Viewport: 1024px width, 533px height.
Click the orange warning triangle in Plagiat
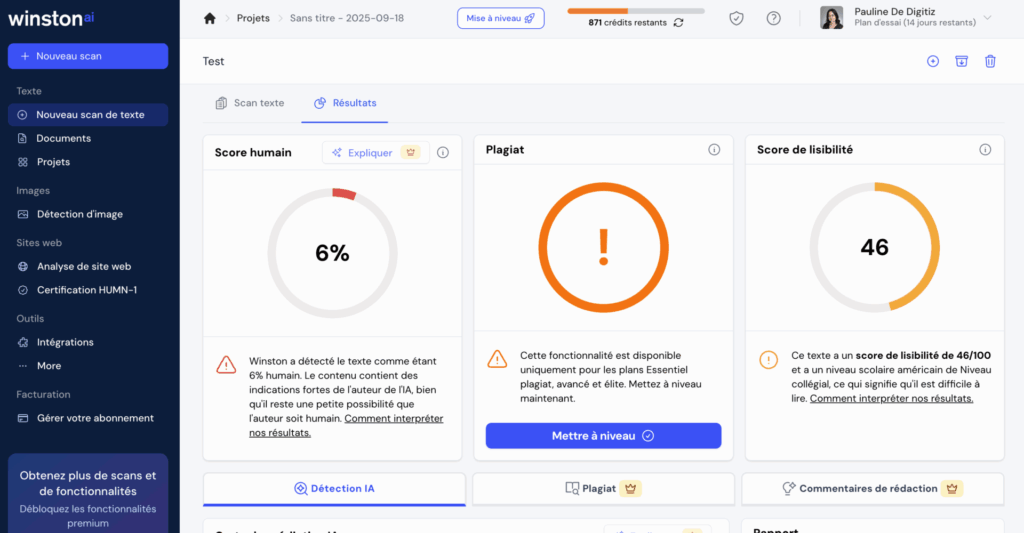click(497, 359)
